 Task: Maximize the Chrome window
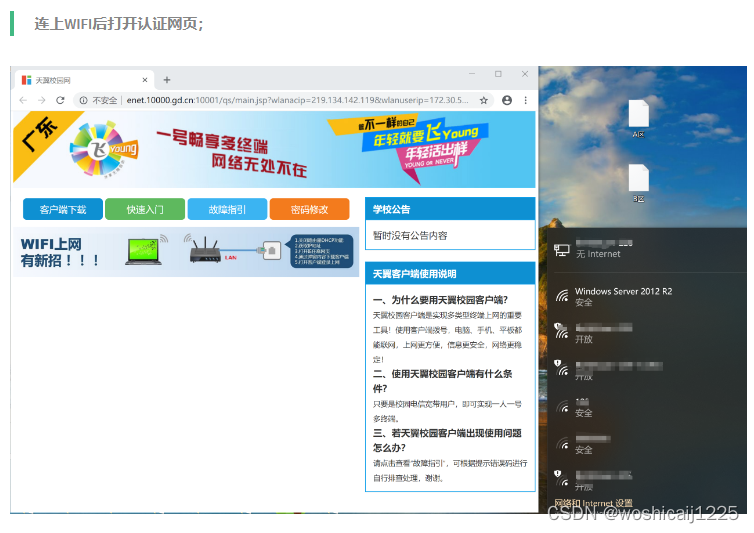(498, 74)
